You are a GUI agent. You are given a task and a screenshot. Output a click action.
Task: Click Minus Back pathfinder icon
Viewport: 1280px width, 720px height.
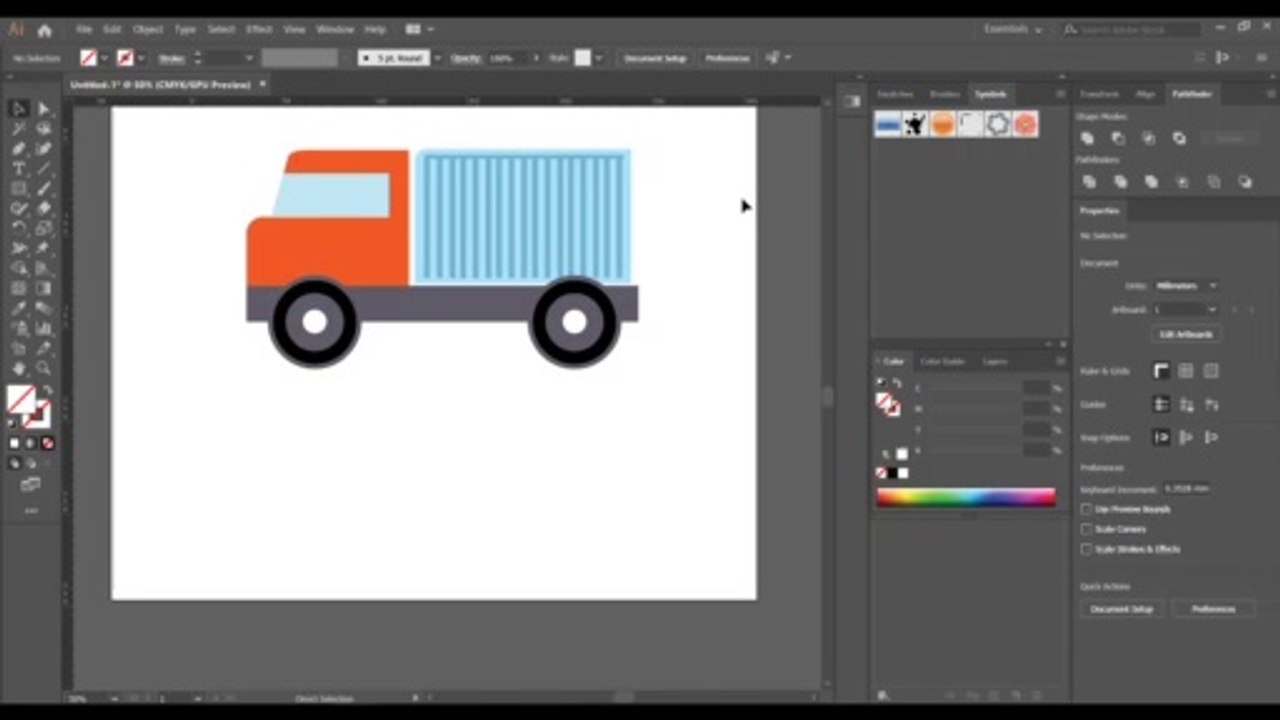tap(1245, 182)
